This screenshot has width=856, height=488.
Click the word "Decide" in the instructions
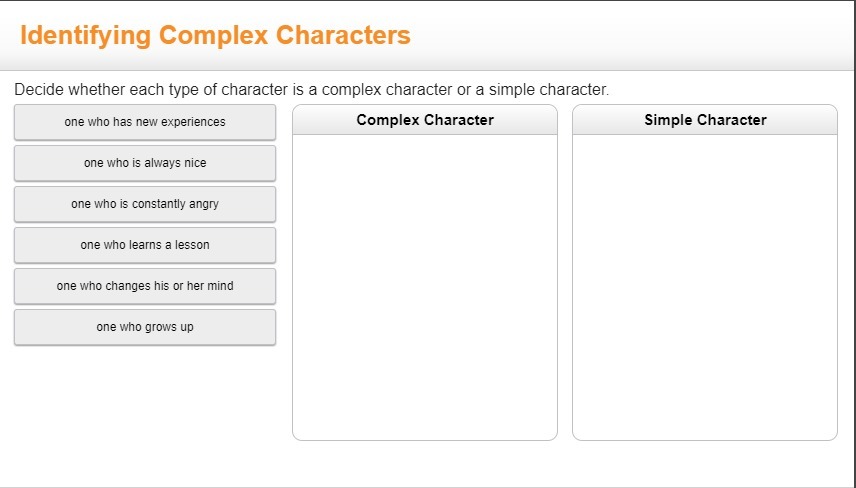coord(37,90)
